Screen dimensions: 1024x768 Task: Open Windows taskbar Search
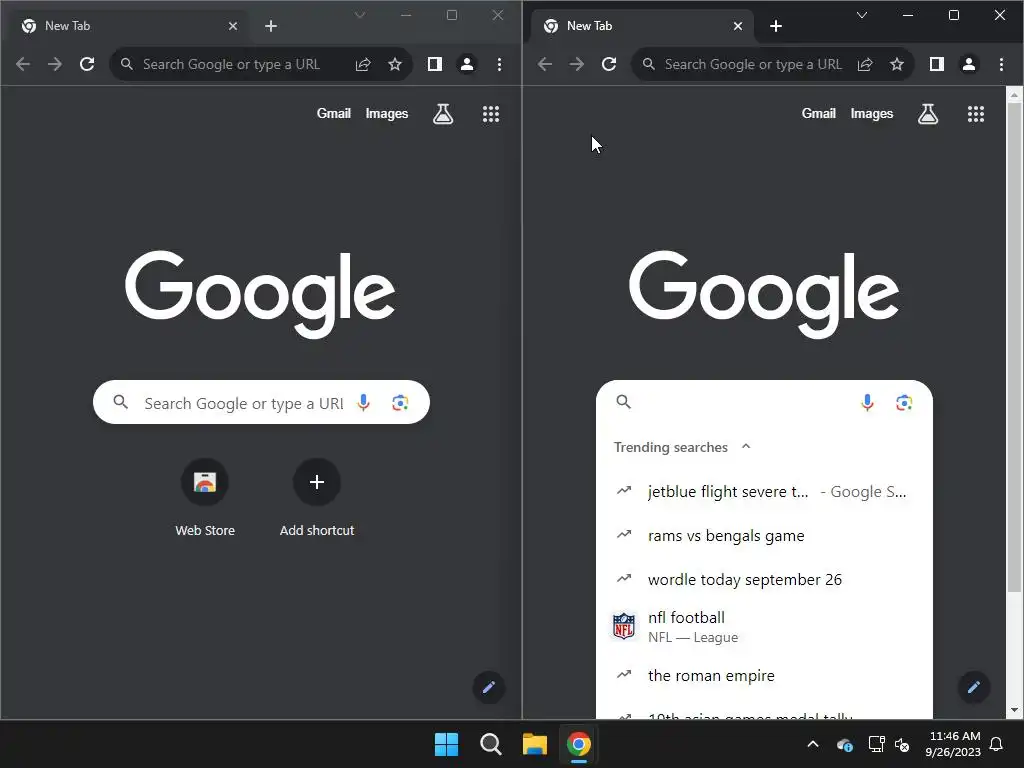pyautogui.click(x=490, y=744)
